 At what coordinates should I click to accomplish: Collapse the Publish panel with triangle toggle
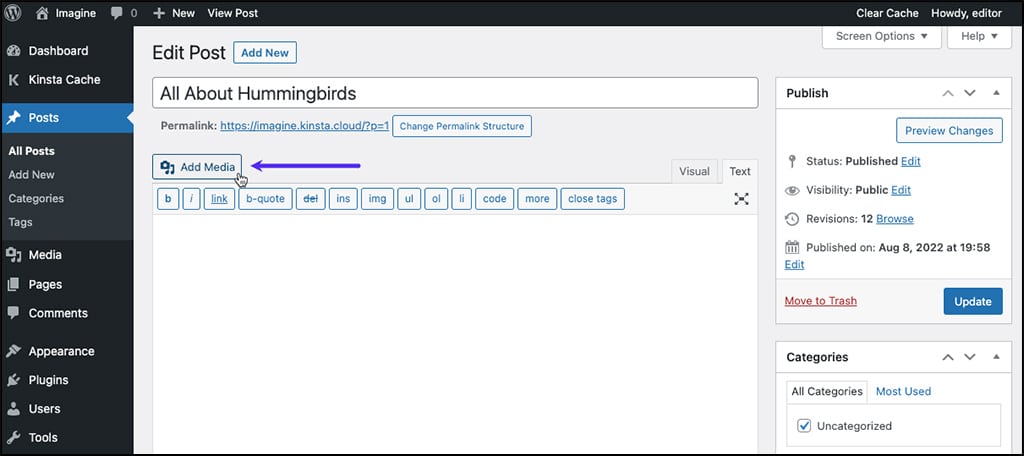tap(995, 93)
